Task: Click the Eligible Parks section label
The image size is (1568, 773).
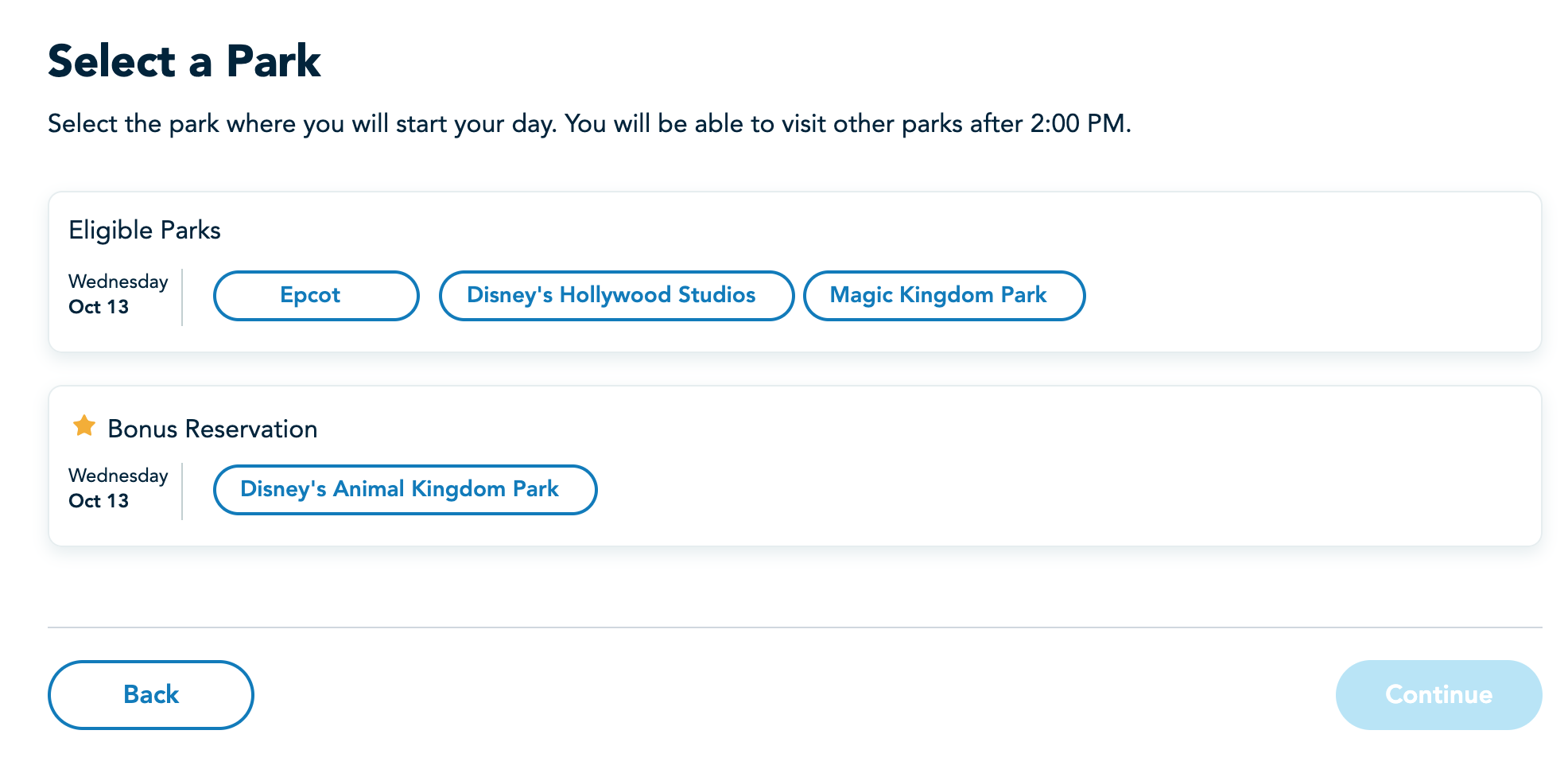Action: [x=145, y=231]
